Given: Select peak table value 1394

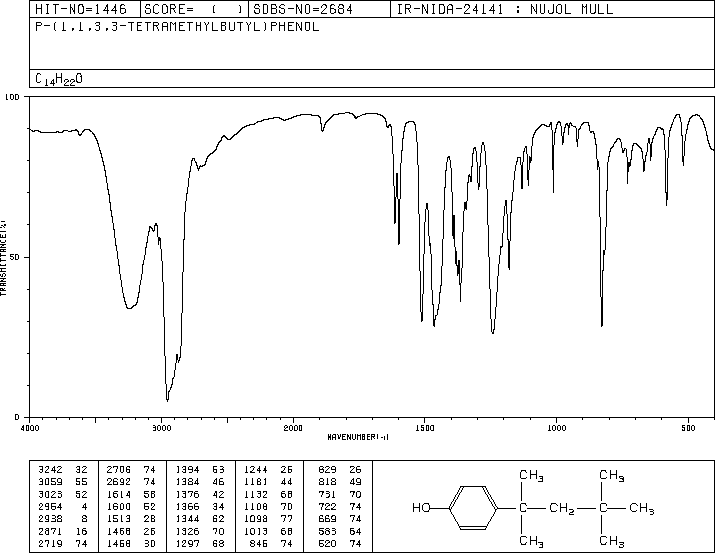Looking at the screenshot, I should click(x=187, y=470).
